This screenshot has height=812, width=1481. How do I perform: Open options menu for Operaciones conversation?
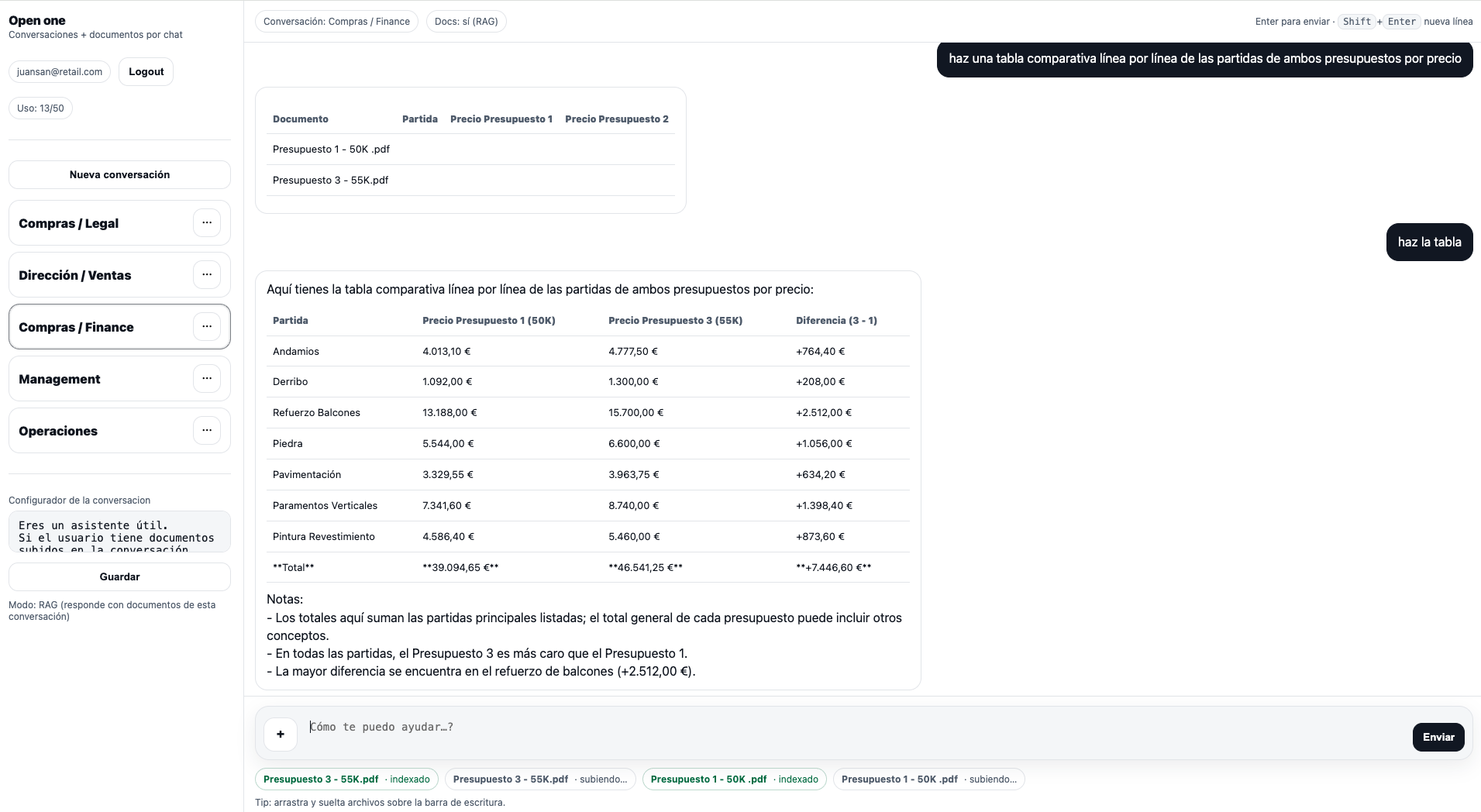pyautogui.click(x=205, y=429)
